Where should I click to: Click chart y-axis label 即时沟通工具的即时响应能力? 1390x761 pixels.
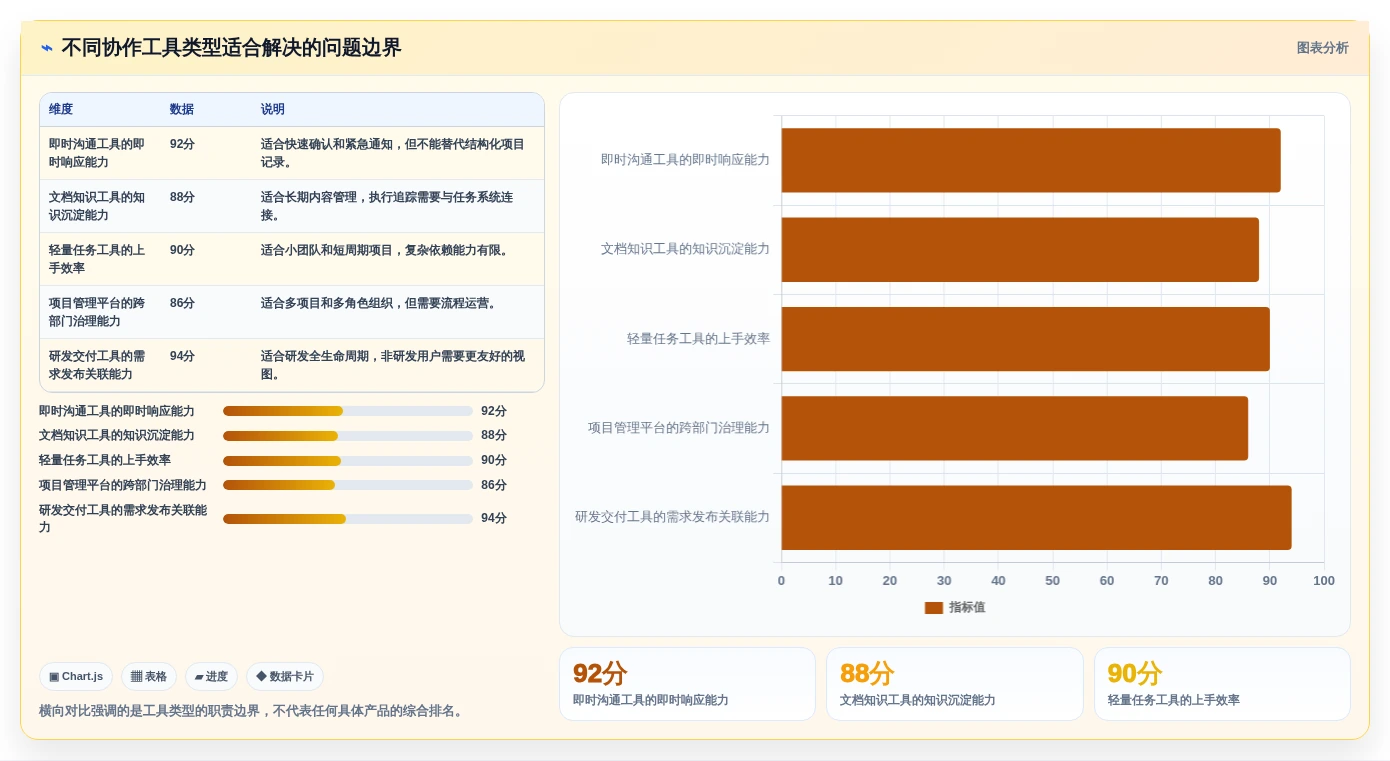point(685,160)
